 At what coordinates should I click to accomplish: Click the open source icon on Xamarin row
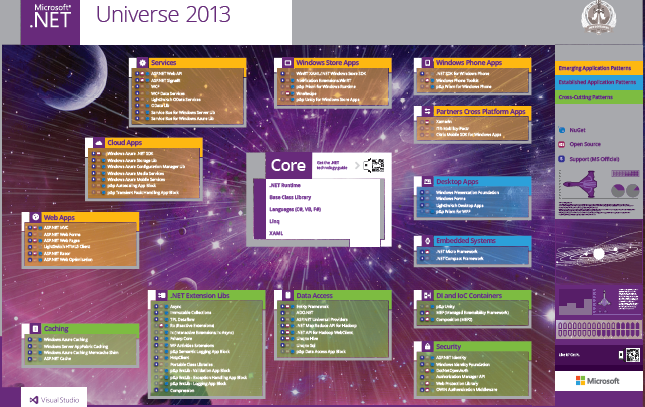pyautogui.click(x=427, y=122)
